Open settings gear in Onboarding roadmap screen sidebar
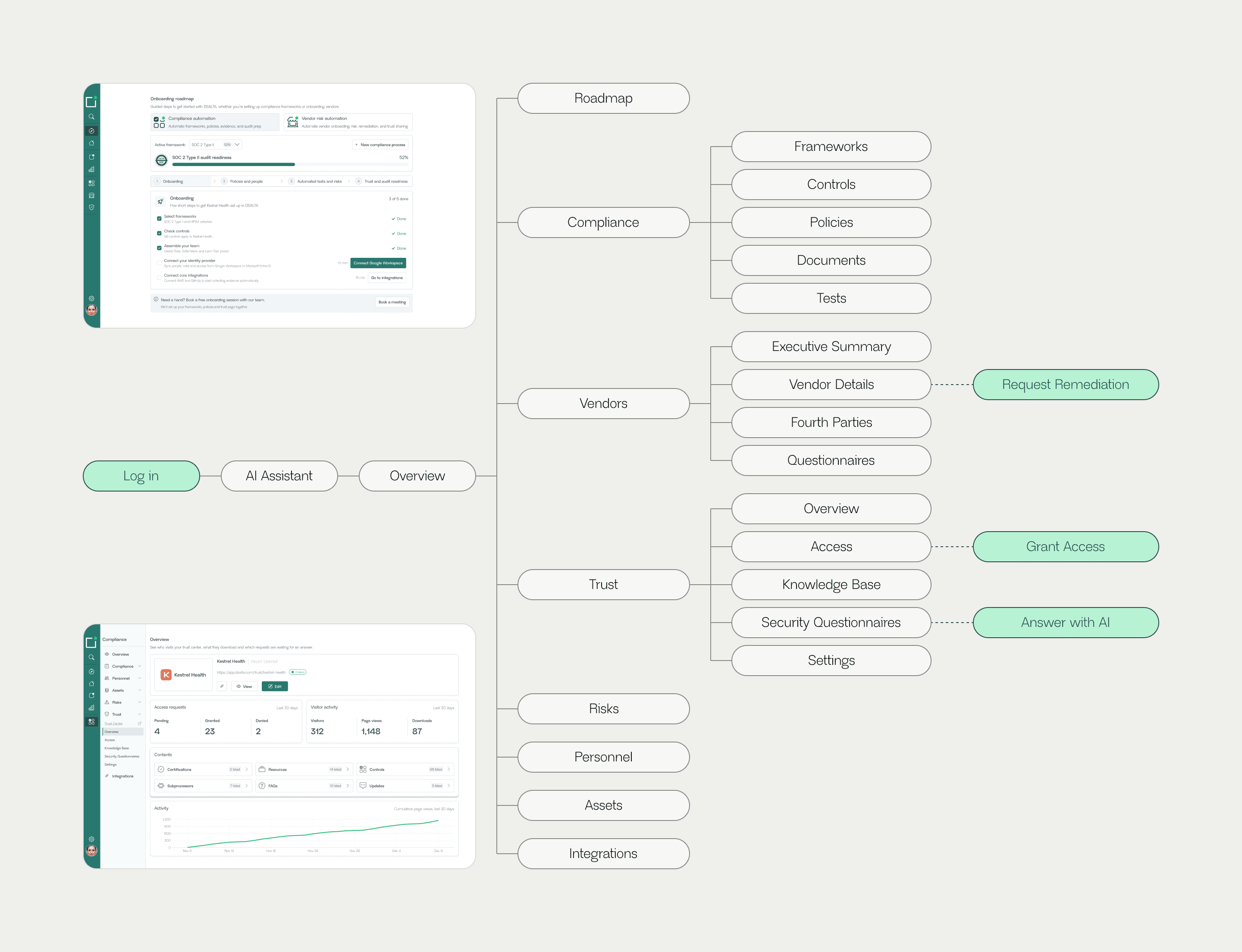 tap(91, 299)
